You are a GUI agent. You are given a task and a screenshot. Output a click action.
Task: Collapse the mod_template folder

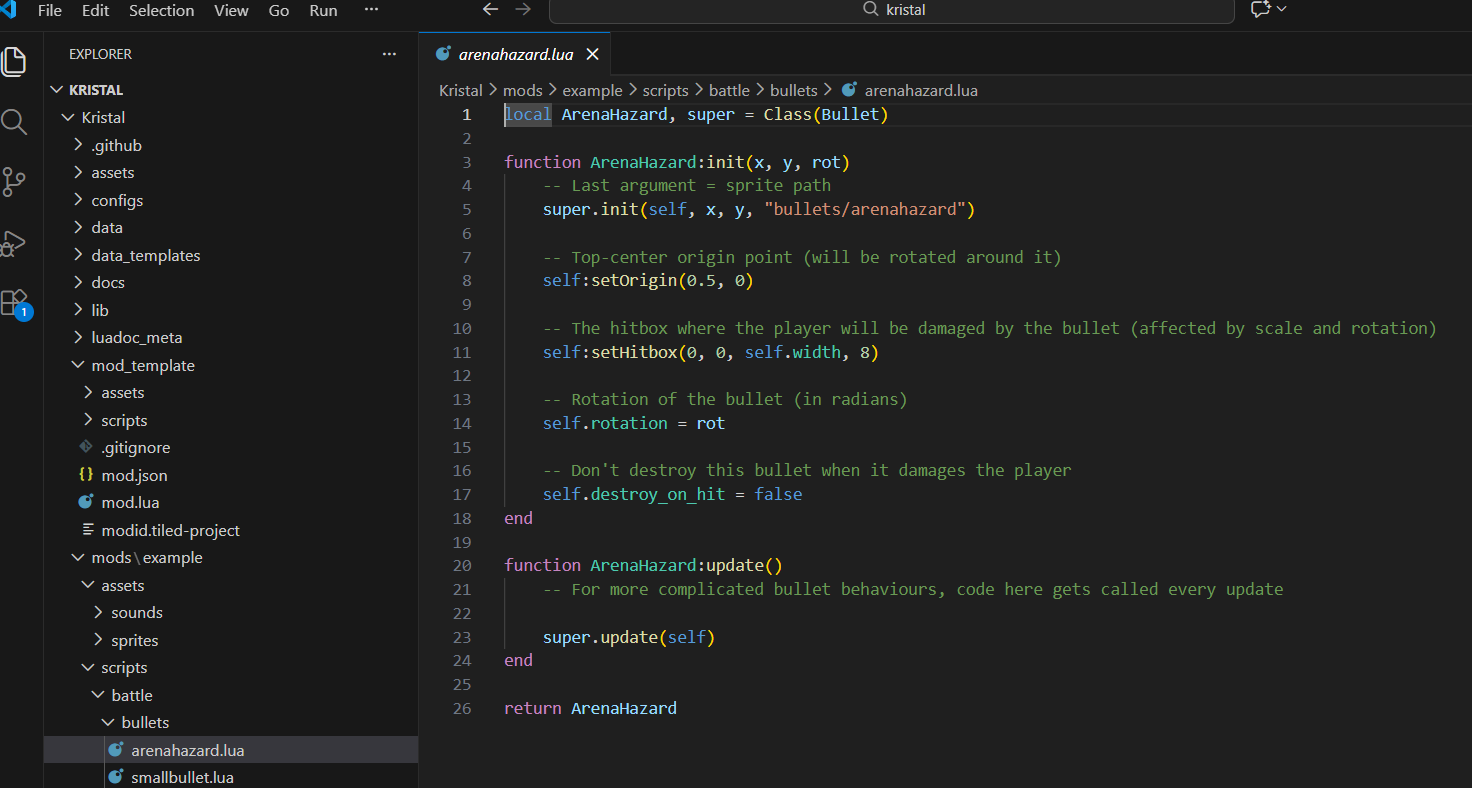pyautogui.click(x=142, y=365)
